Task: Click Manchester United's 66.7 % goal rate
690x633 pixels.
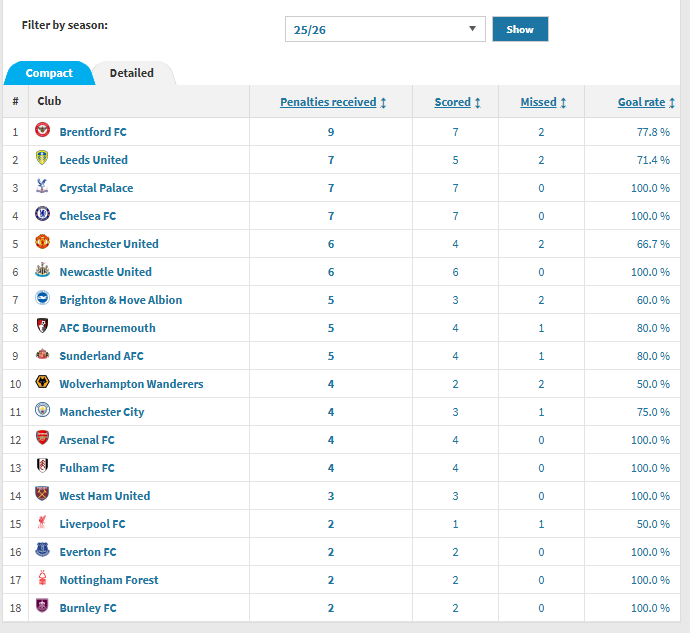Action: coord(653,244)
